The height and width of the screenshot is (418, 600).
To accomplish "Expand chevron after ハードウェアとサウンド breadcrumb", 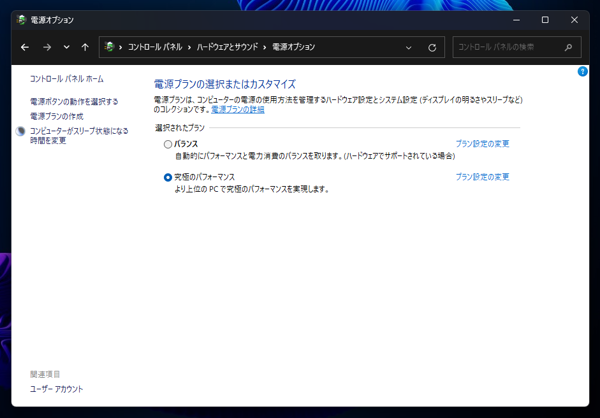I will [264, 47].
